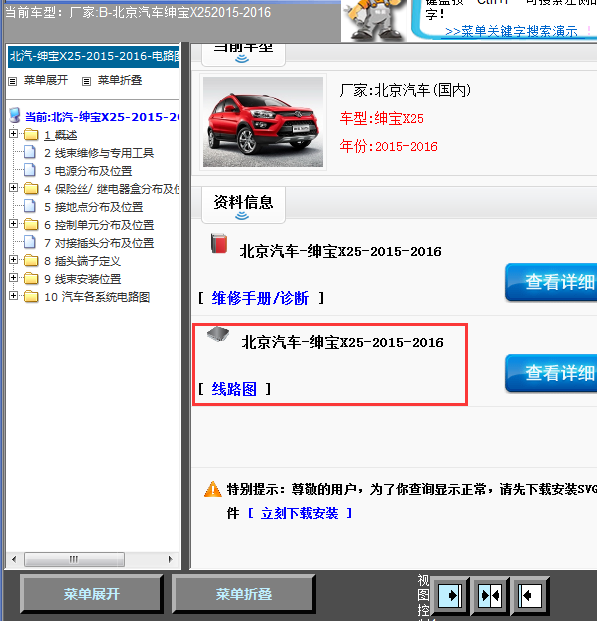Click the top 菜单展开 text link

pyautogui.click(x=46, y=80)
